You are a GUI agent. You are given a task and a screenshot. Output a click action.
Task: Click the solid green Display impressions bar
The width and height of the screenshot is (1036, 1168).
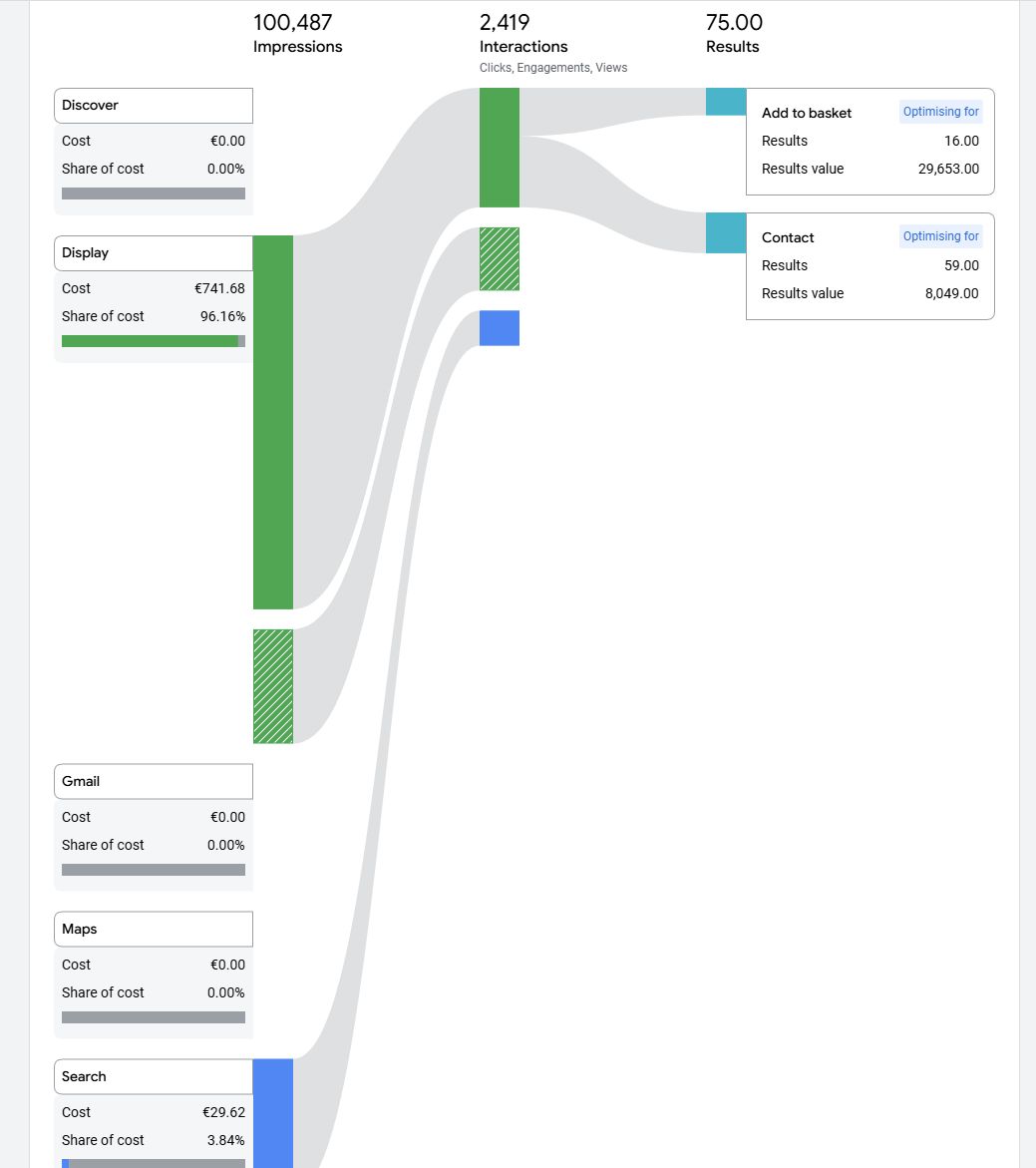click(273, 422)
